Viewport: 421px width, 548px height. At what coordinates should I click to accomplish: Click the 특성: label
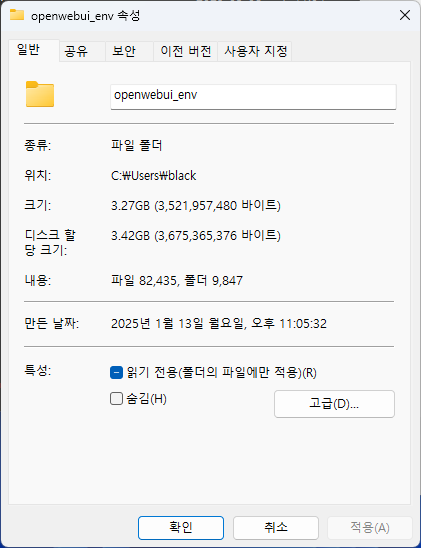tap(37, 370)
